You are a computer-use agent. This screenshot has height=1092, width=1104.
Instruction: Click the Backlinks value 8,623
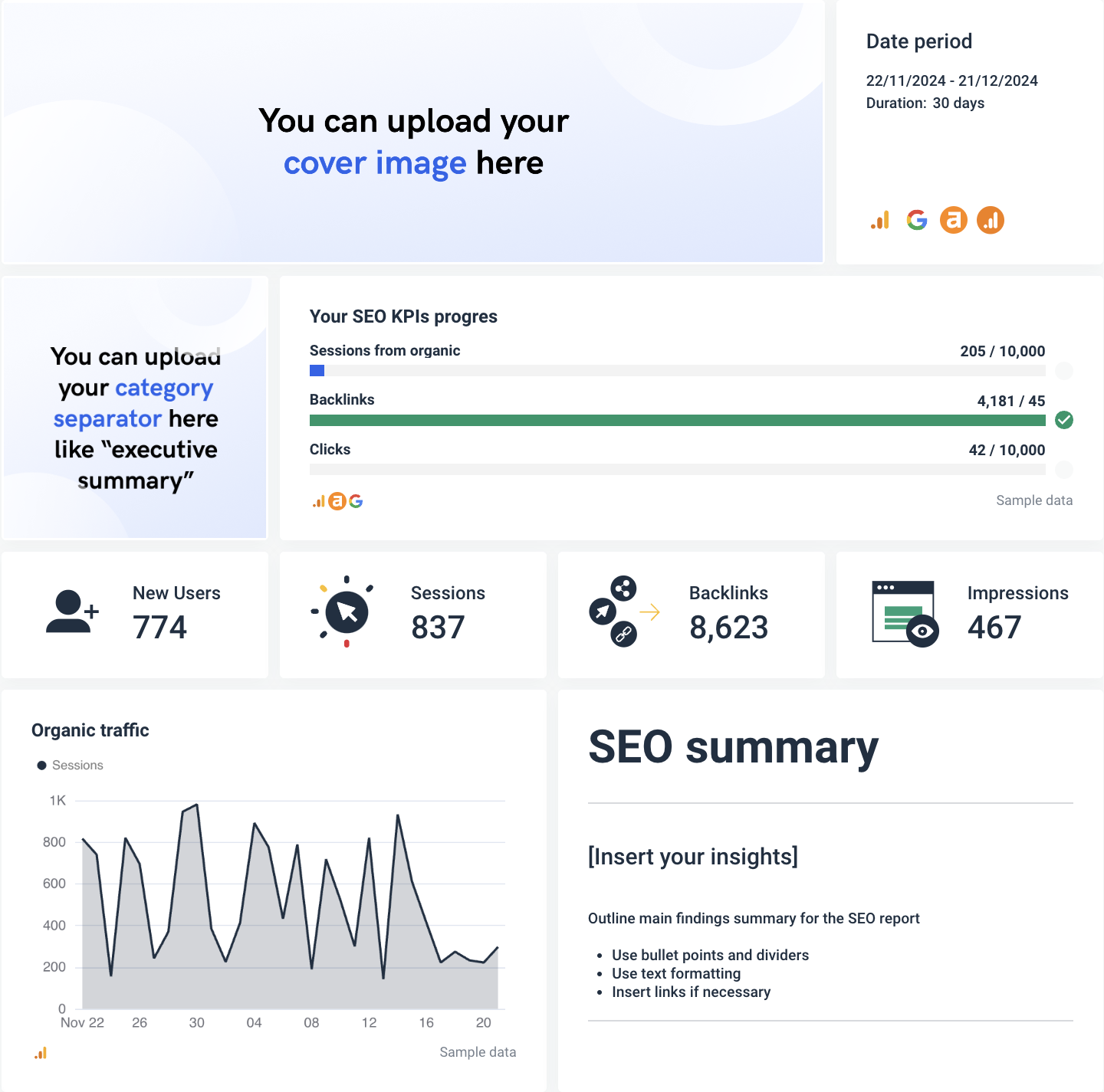[728, 628]
